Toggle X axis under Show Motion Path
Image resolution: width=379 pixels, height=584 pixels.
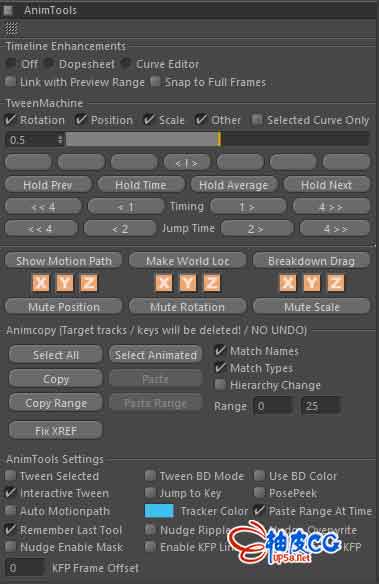[x=41, y=283]
